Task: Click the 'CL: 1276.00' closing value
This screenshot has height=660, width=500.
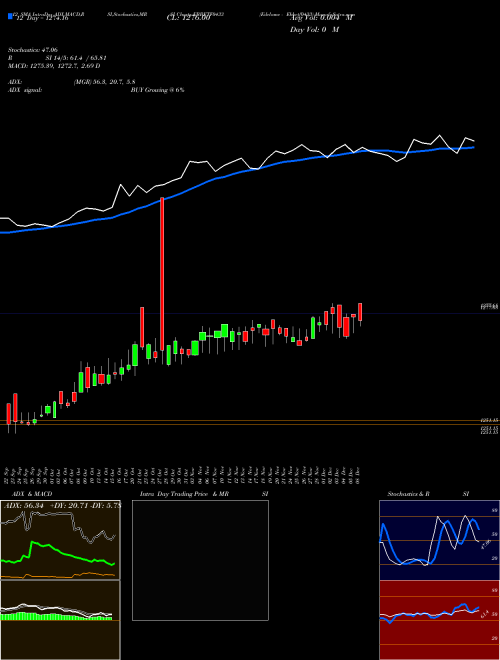Action: (188, 18)
